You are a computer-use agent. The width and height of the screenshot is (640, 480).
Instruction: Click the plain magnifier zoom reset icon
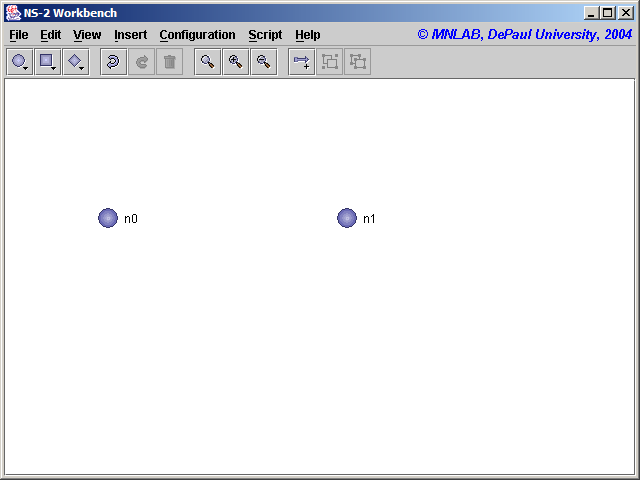pyautogui.click(x=208, y=62)
